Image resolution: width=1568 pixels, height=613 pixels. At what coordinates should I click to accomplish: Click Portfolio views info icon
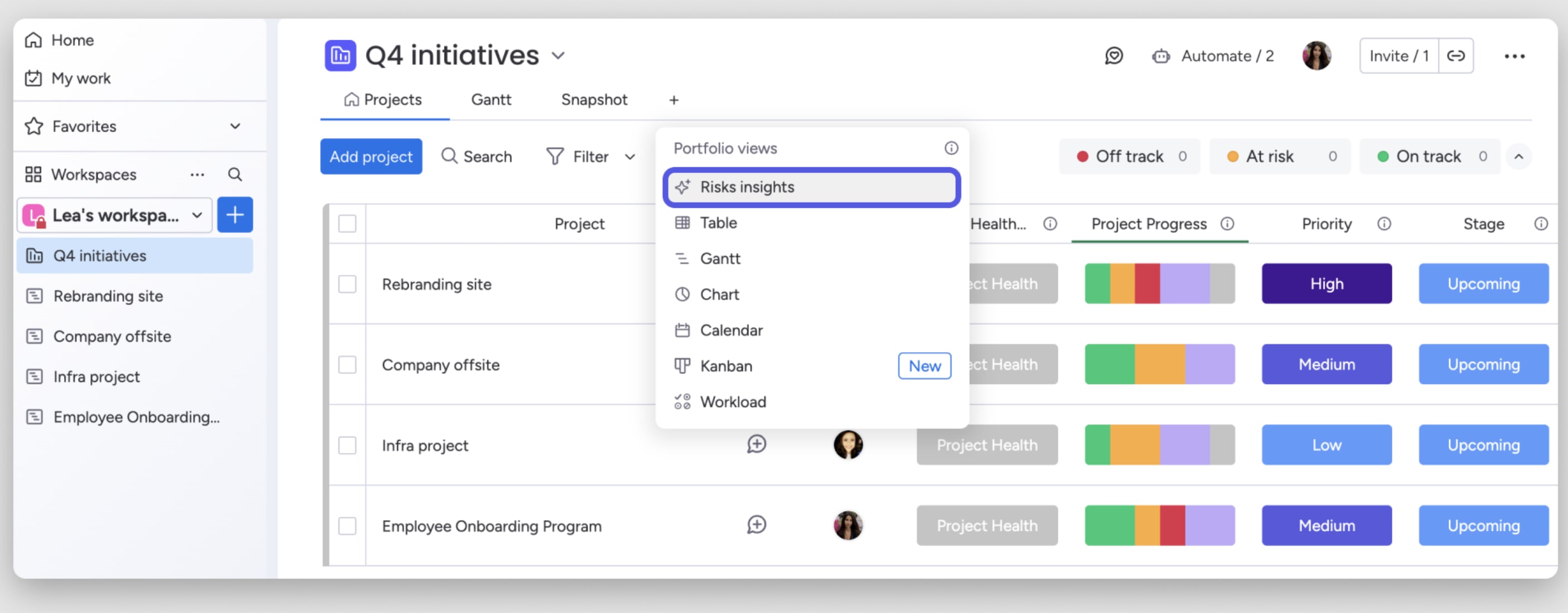pyautogui.click(x=951, y=148)
